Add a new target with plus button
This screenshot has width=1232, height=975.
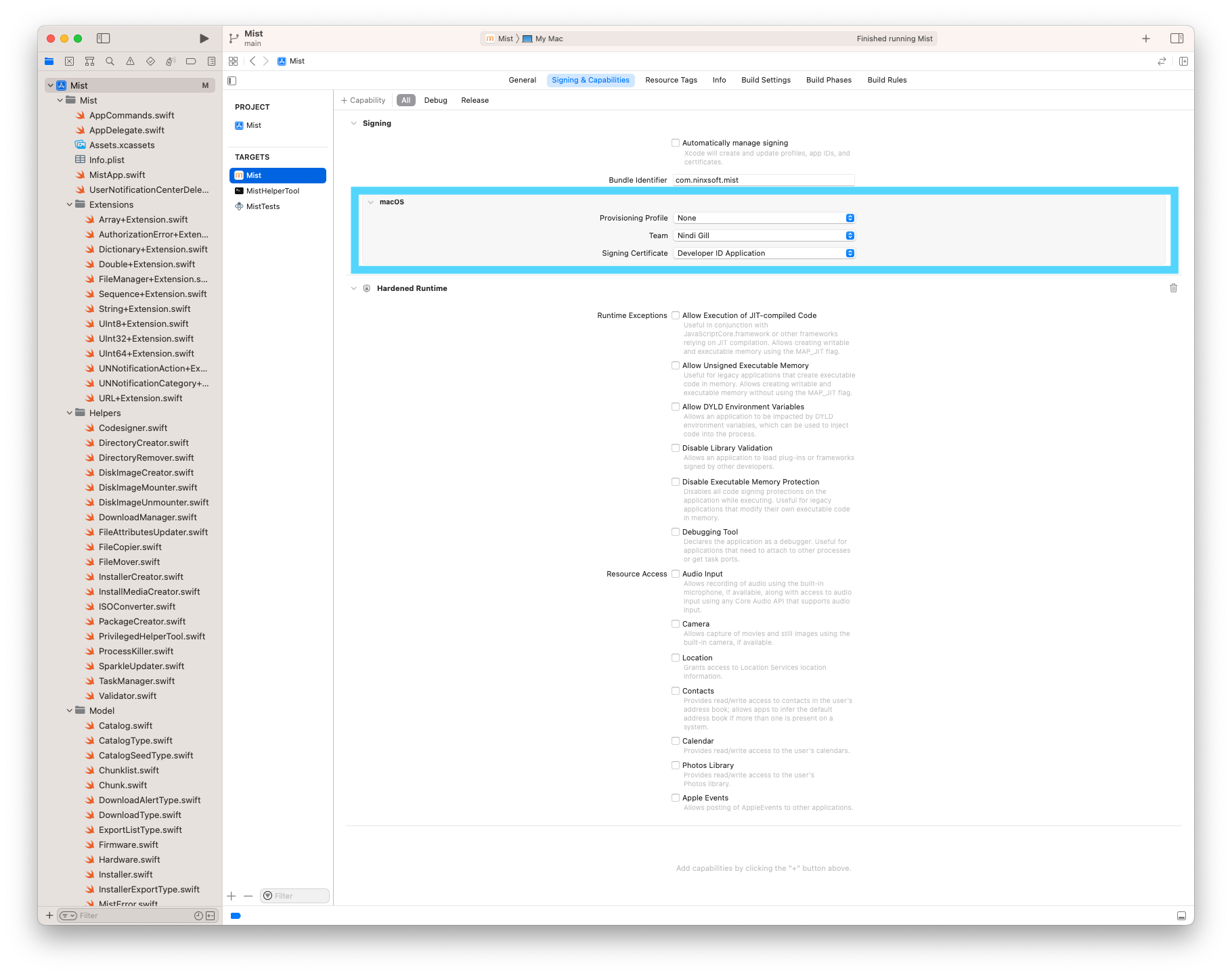(232, 896)
